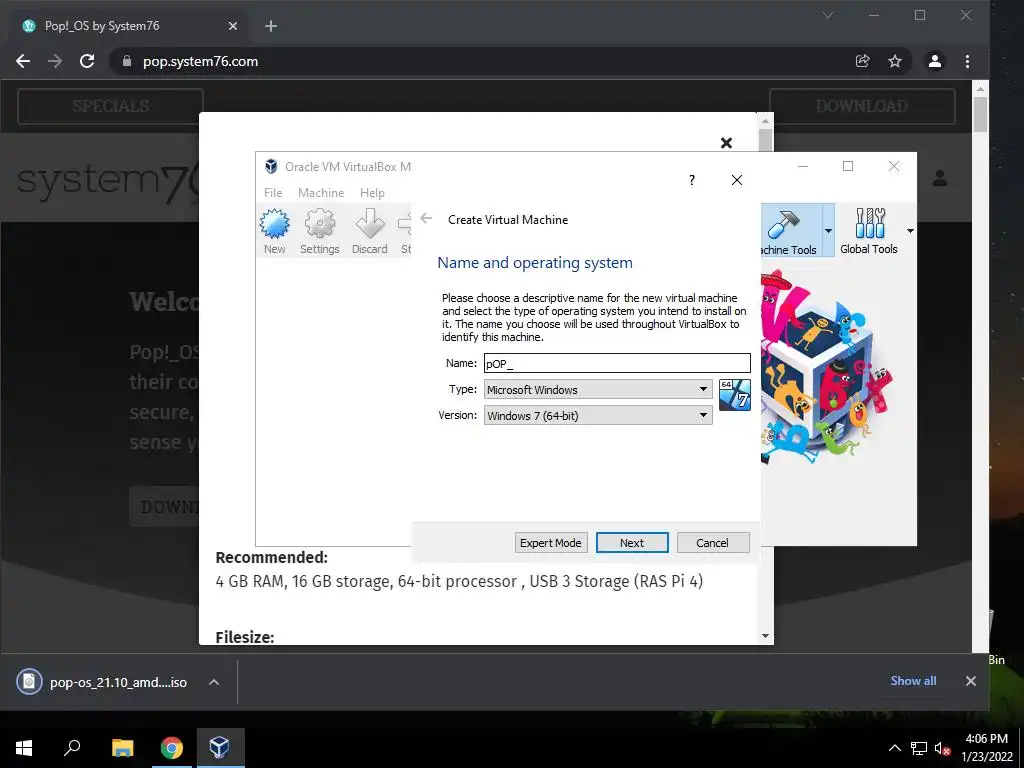1024x768 pixels.
Task: Click the Name field containing pOP_
Action: pyautogui.click(x=617, y=363)
